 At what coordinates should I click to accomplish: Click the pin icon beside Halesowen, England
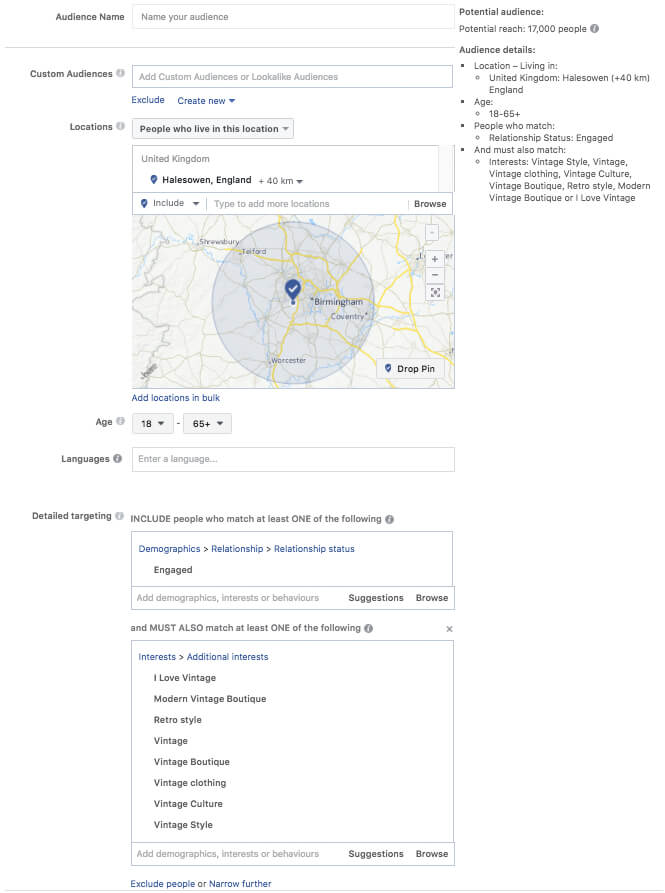153,179
